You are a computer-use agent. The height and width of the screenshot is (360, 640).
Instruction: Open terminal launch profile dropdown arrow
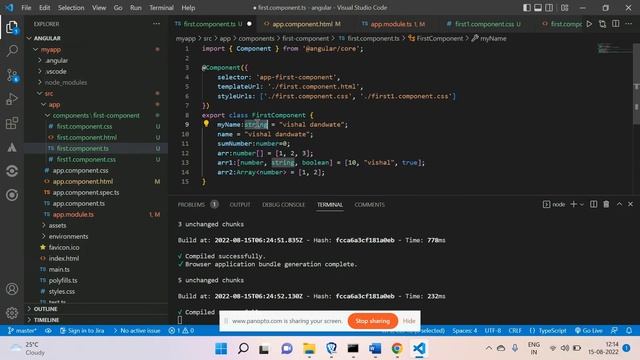(x=582, y=204)
